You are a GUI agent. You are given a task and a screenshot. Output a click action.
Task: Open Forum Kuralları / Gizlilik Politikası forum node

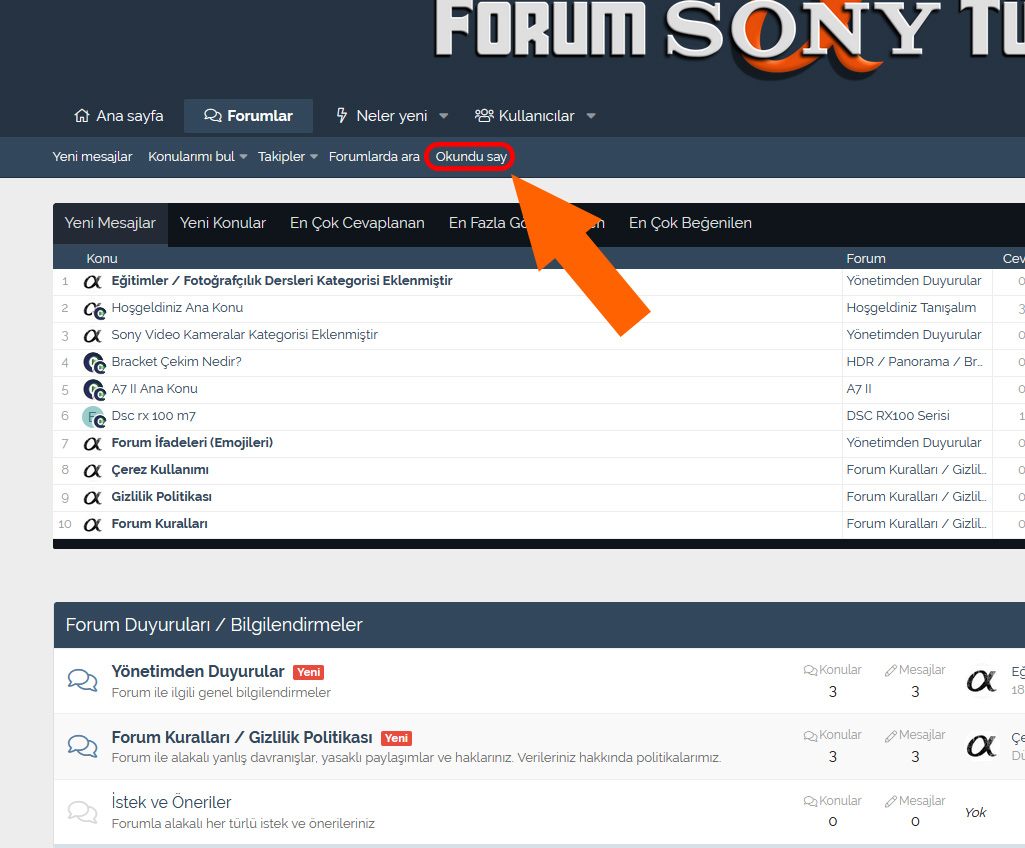click(x=242, y=738)
